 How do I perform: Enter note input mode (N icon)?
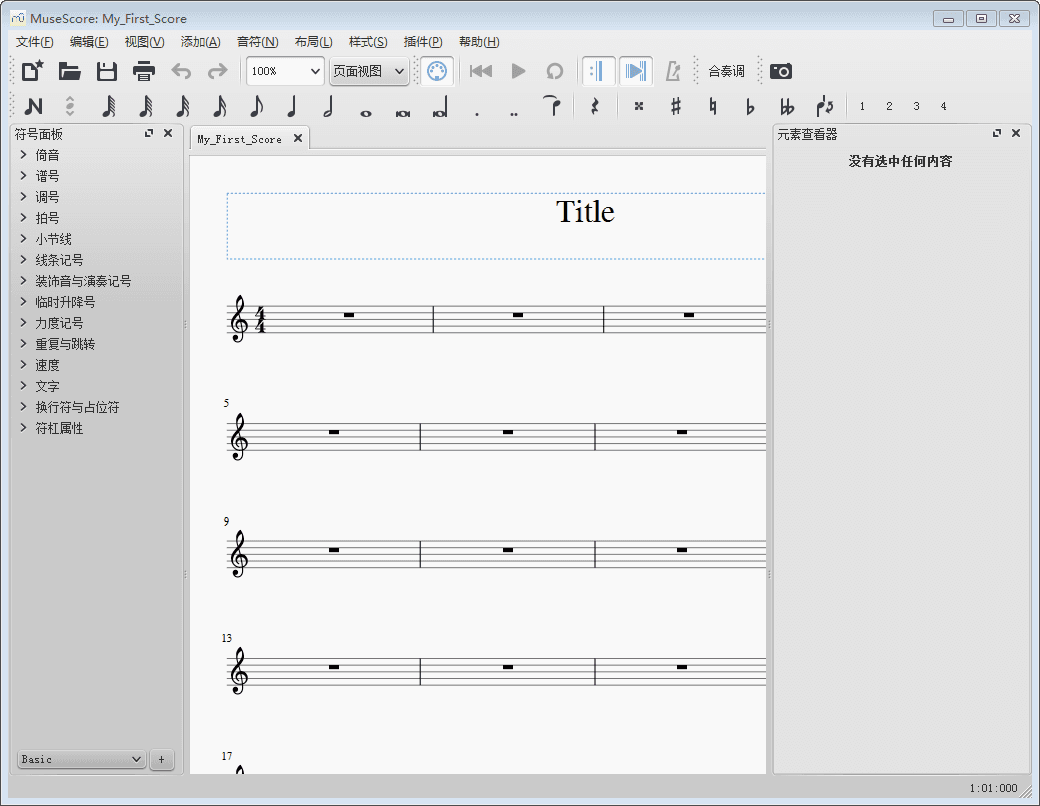(x=32, y=106)
